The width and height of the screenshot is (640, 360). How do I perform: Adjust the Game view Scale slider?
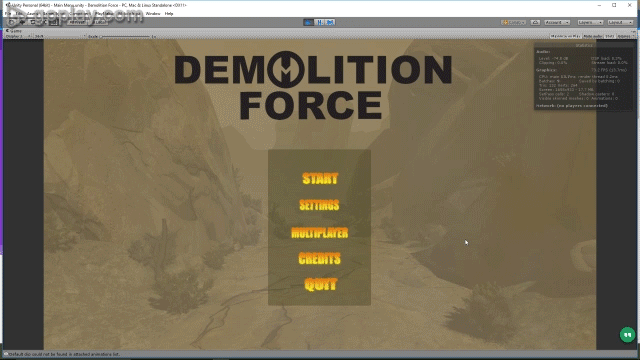(125, 37)
